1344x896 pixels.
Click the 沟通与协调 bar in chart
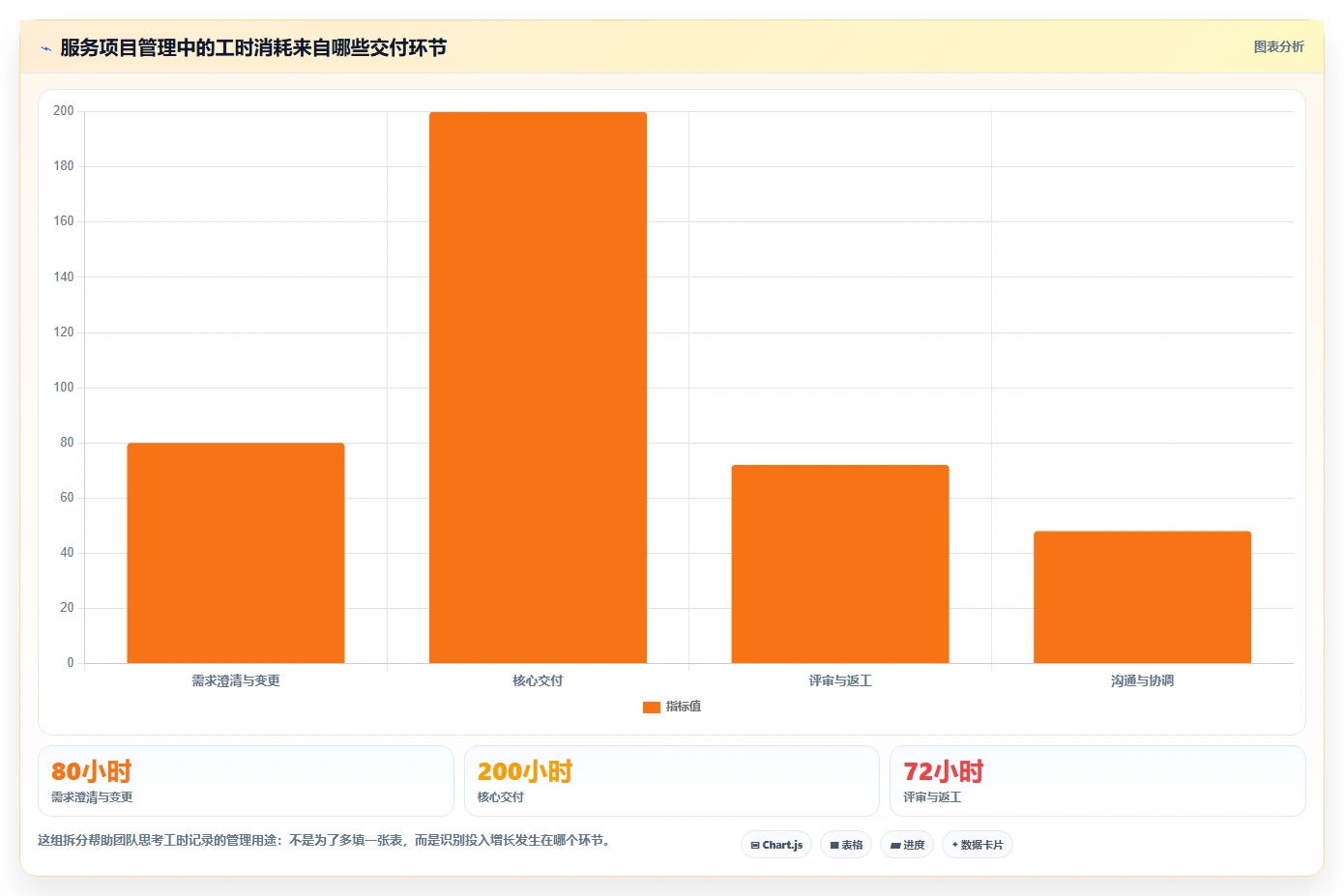1142,597
